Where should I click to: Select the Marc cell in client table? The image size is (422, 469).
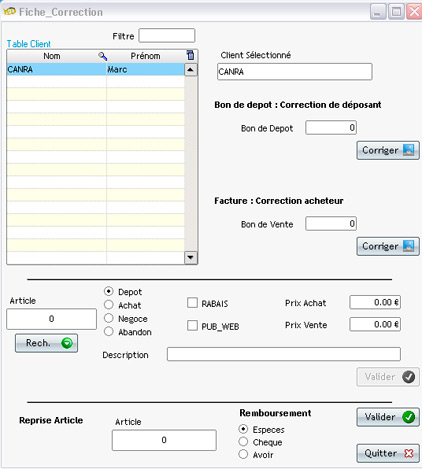pyautogui.click(x=145, y=69)
